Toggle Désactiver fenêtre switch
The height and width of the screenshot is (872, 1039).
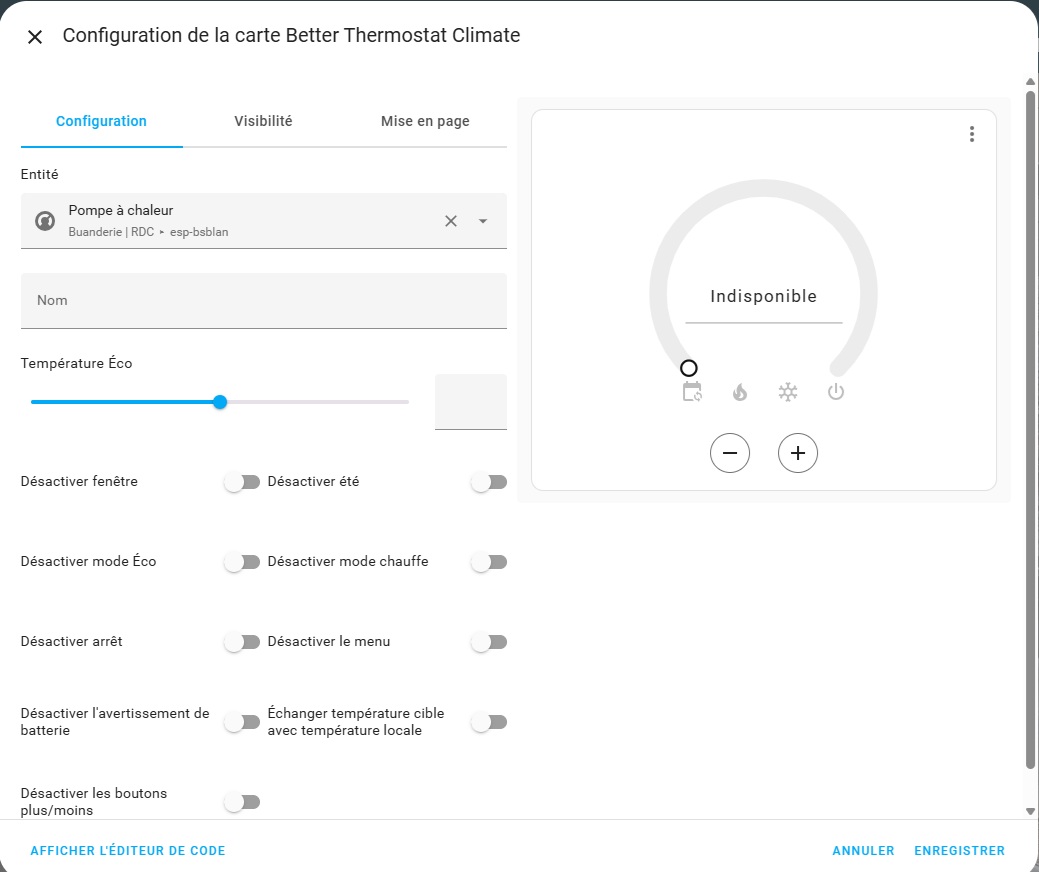click(242, 482)
